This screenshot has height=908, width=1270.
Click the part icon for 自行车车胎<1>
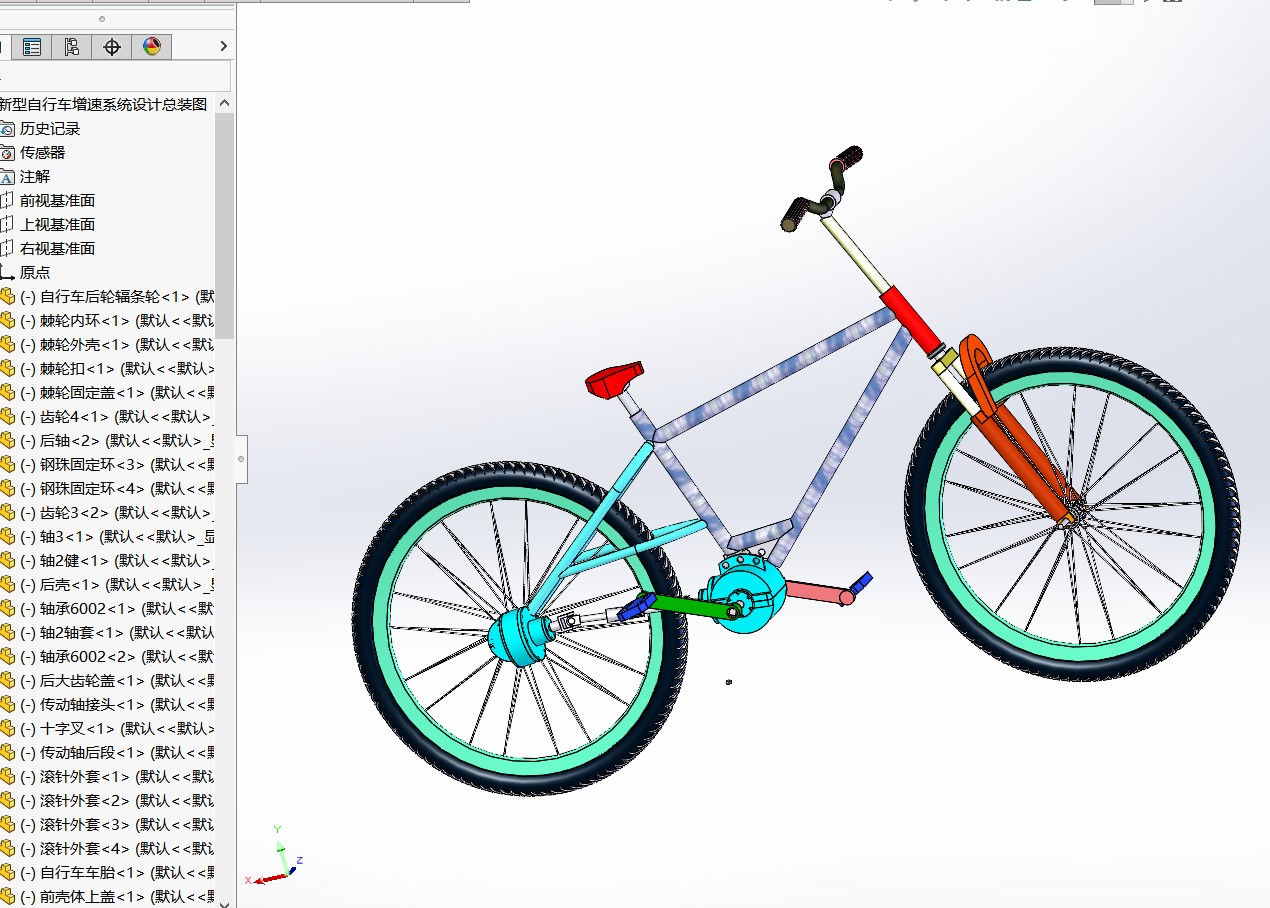[x=7, y=873]
